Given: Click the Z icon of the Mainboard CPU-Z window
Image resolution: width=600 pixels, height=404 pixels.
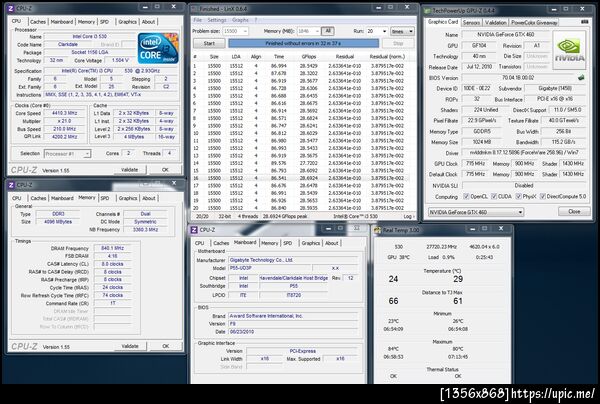Looking at the screenshot, I should [194, 230].
